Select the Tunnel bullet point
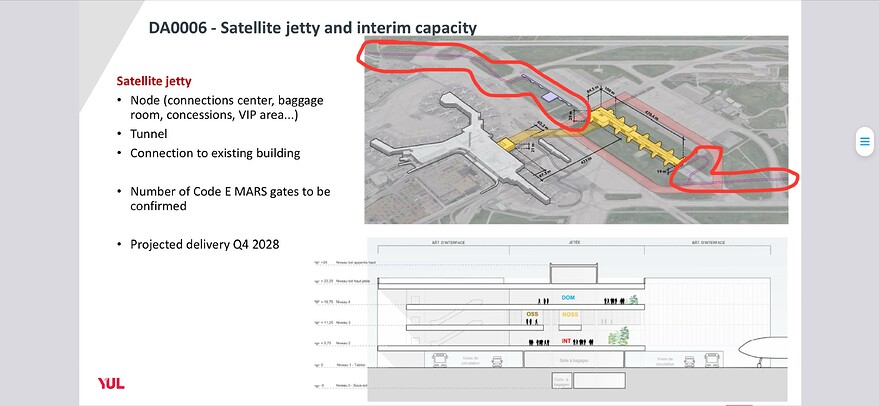Screen dimensions: 879x406 click(x=150, y=134)
